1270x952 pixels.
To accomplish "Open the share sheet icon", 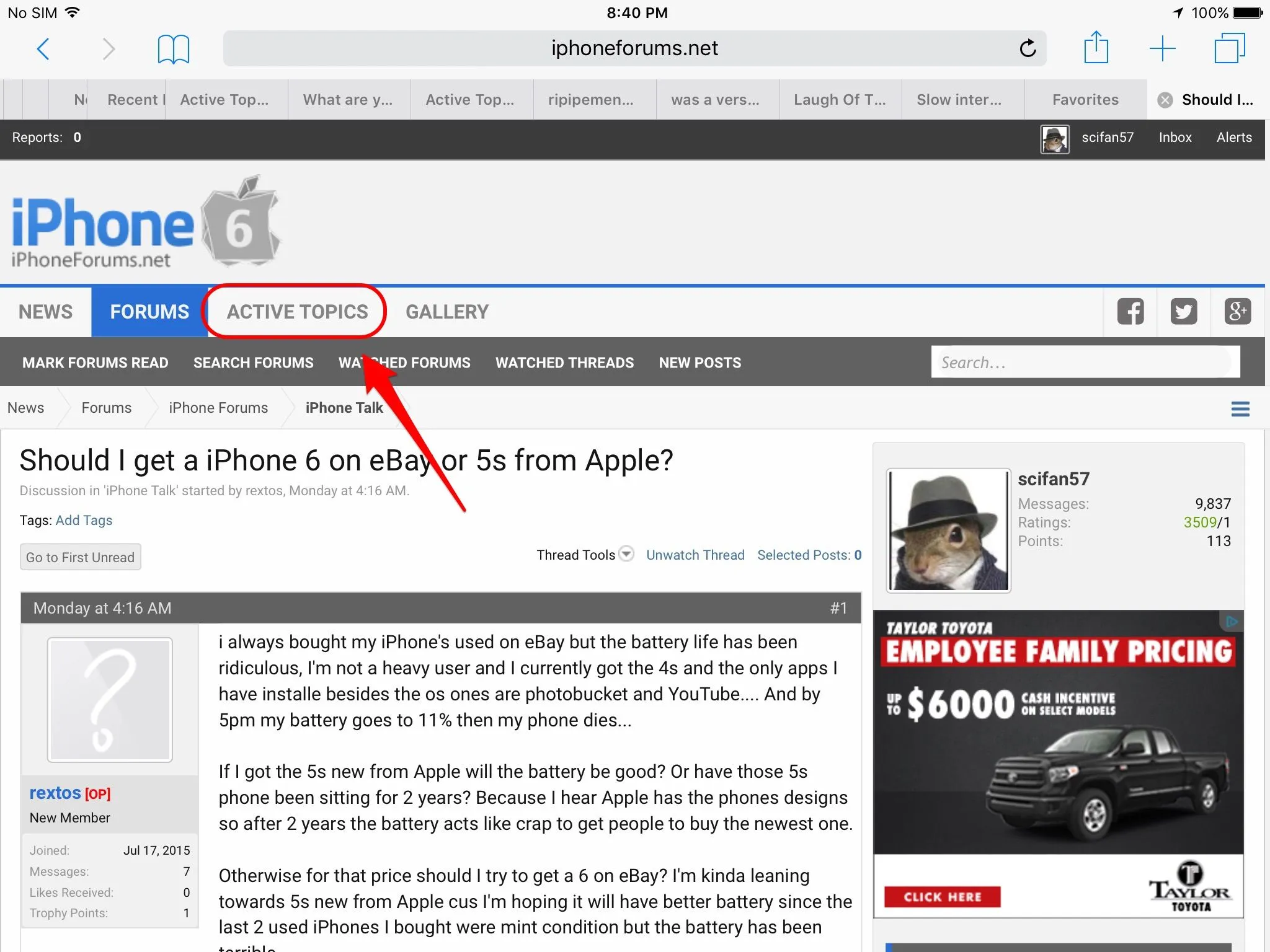I will tap(1096, 48).
